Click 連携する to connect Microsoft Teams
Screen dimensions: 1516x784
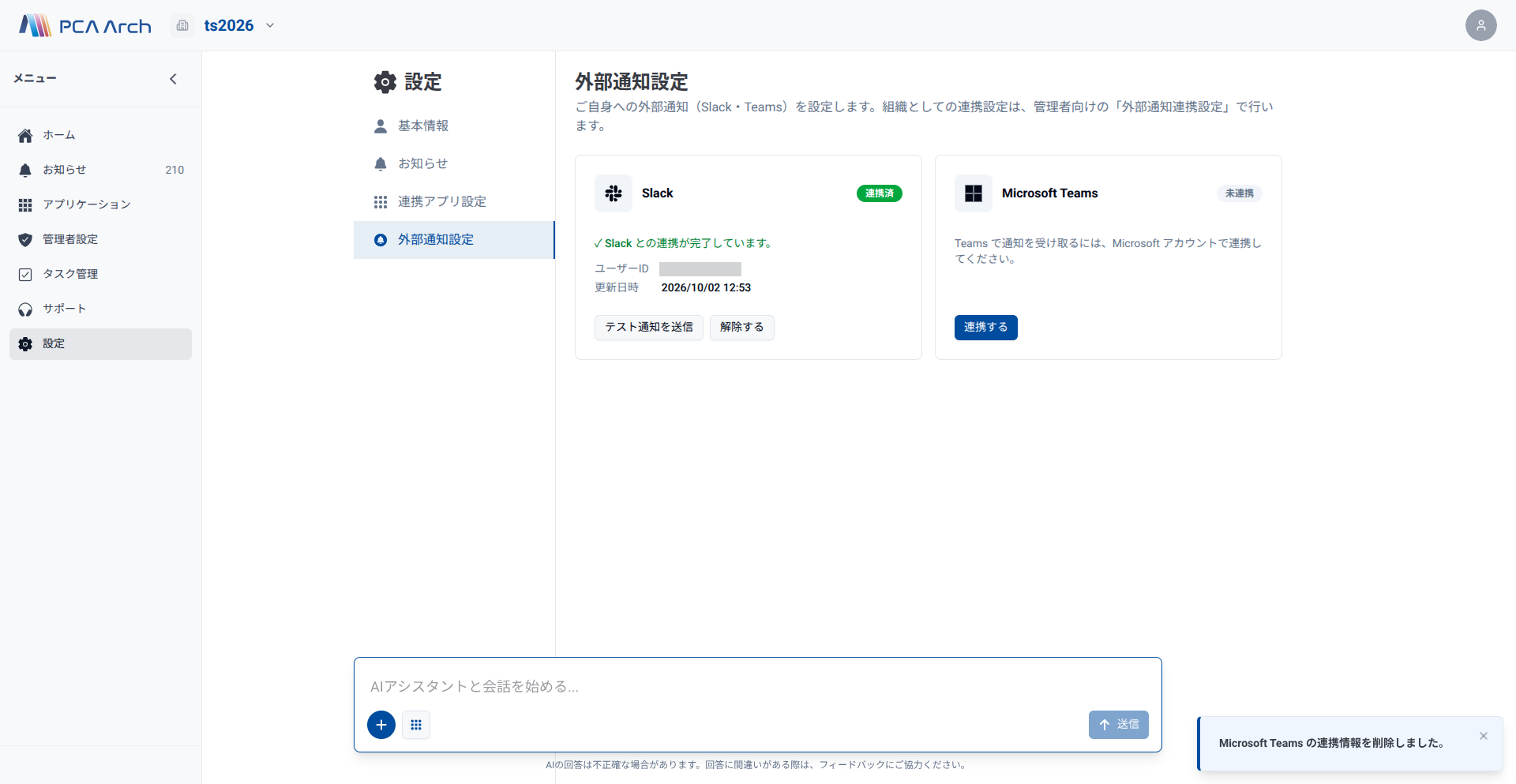[x=986, y=328]
